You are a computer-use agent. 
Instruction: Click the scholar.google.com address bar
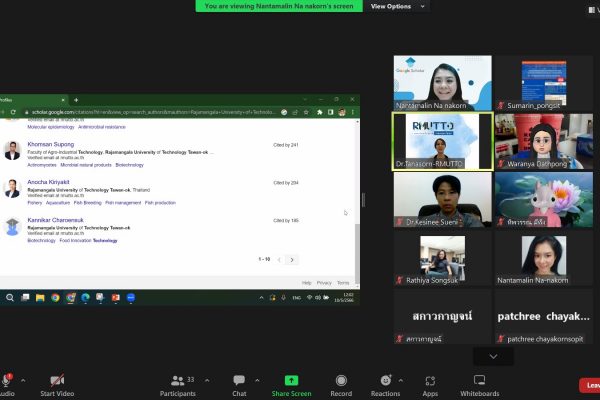[152, 112]
